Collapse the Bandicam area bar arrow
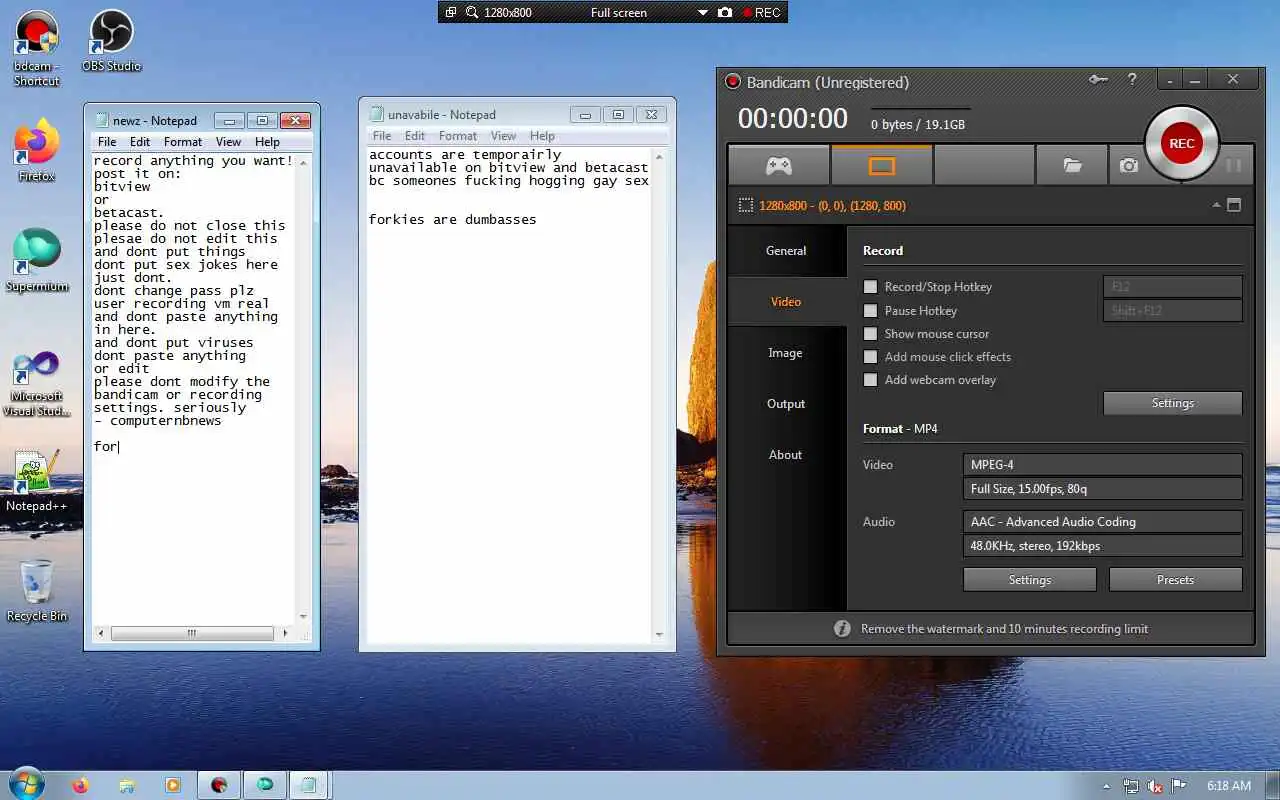Viewport: 1280px width, 800px height. [1217, 205]
